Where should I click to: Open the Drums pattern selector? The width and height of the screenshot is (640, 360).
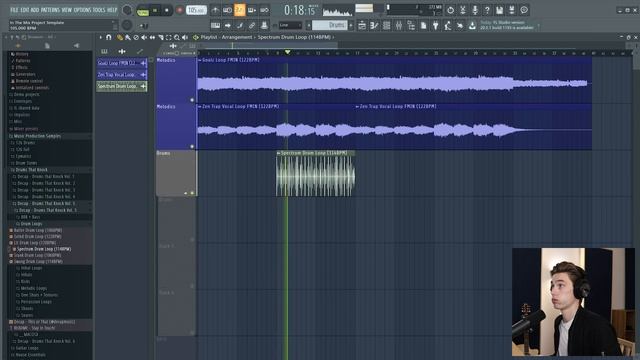pyautogui.click(x=329, y=25)
